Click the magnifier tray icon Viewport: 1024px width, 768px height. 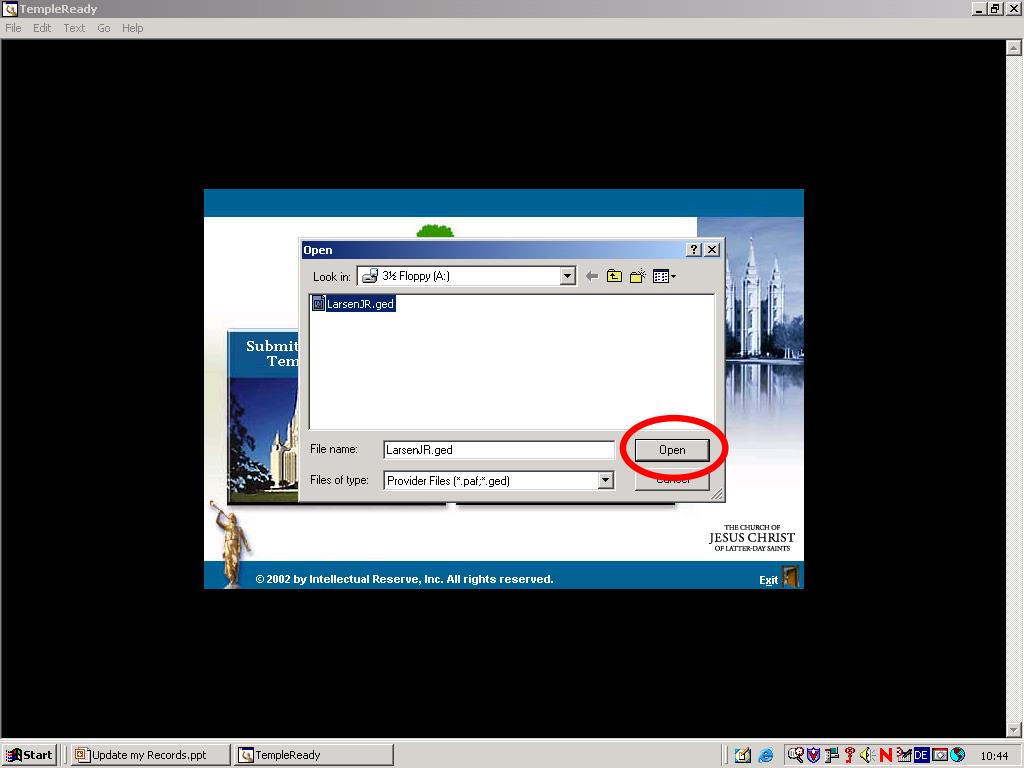click(x=795, y=756)
